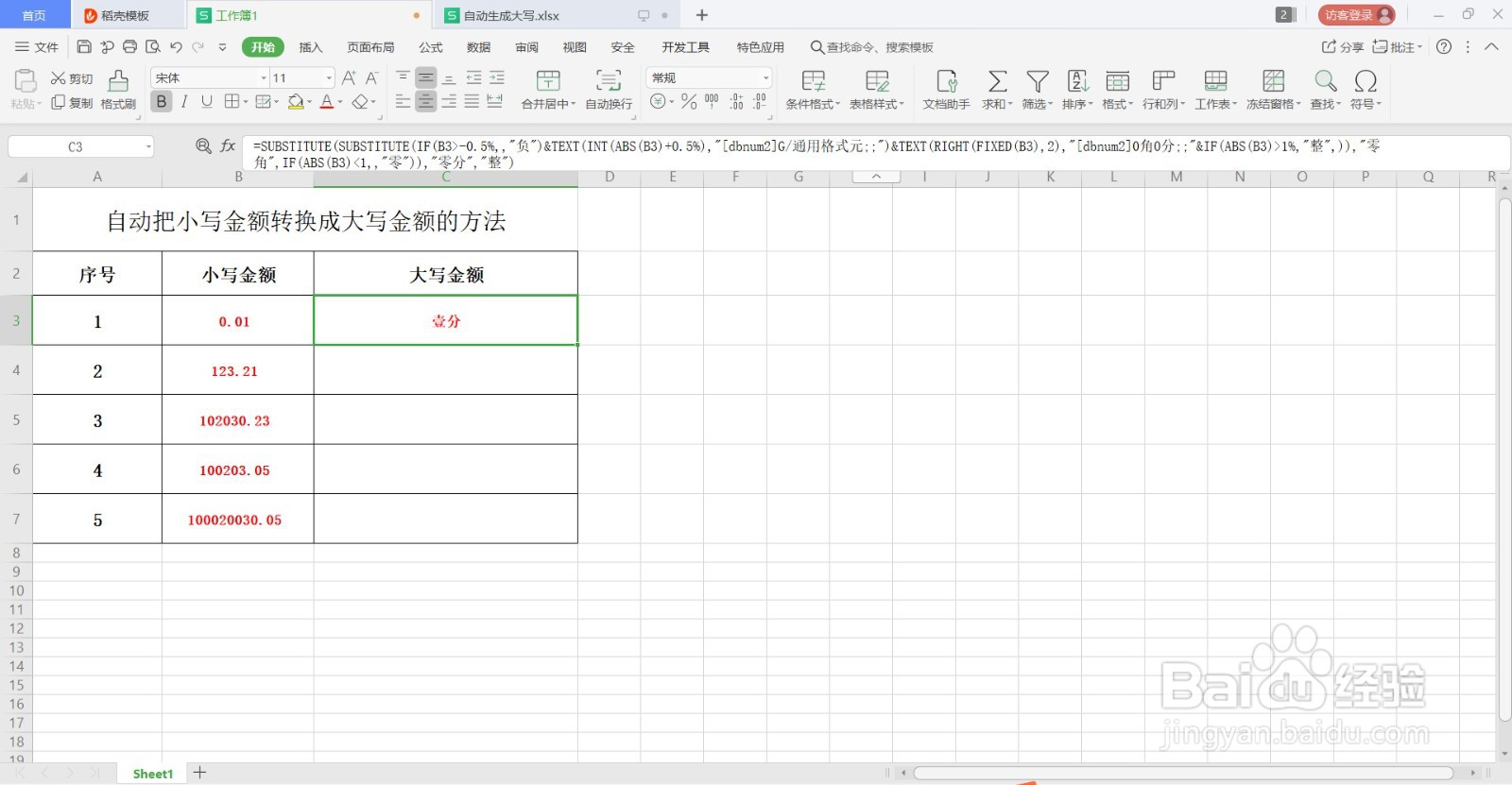Click the insert function fx icon
This screenshot has width=1512, height=785.
coord(228,145)
